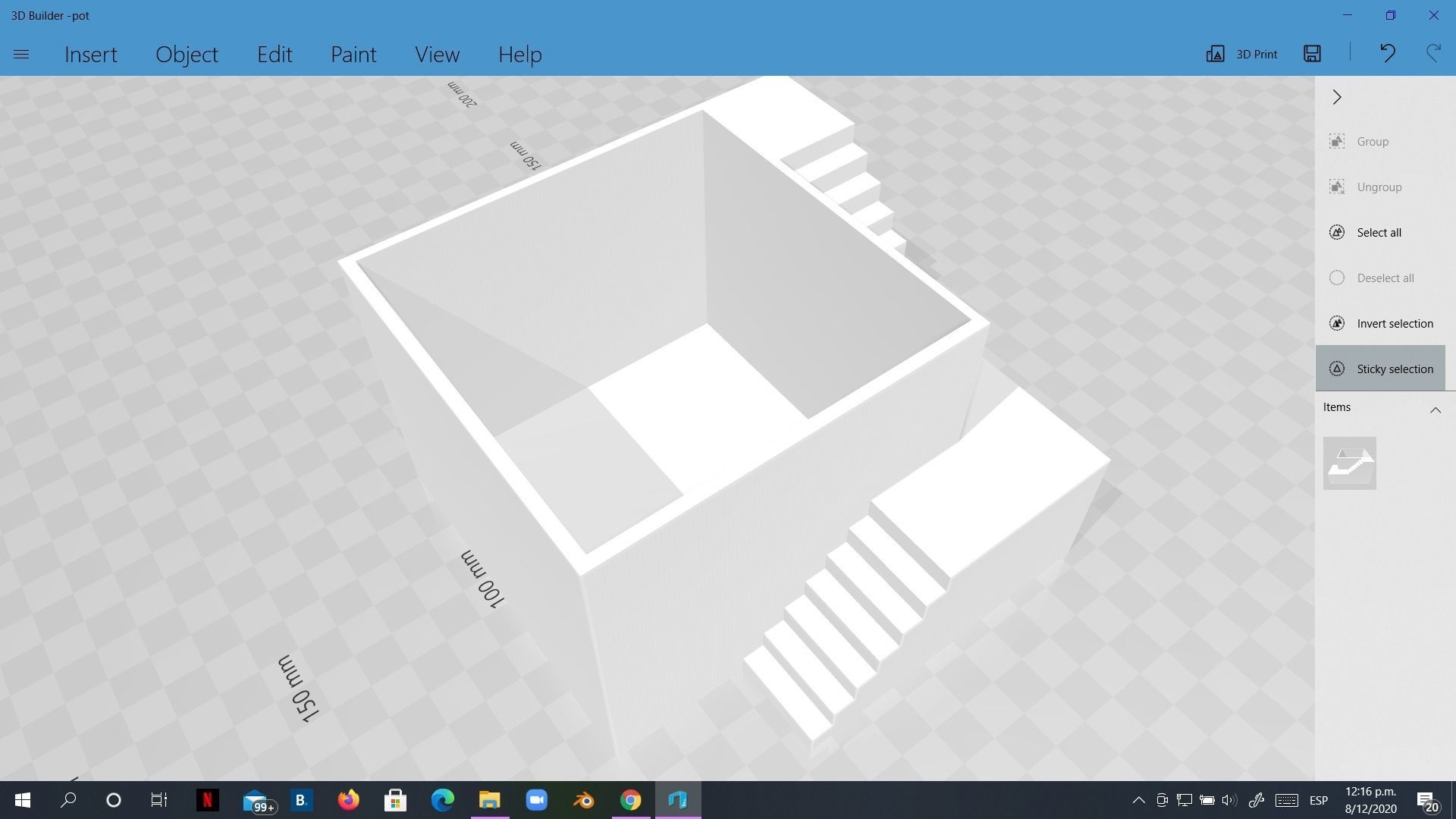Open the notification center

pos(1428,800)
